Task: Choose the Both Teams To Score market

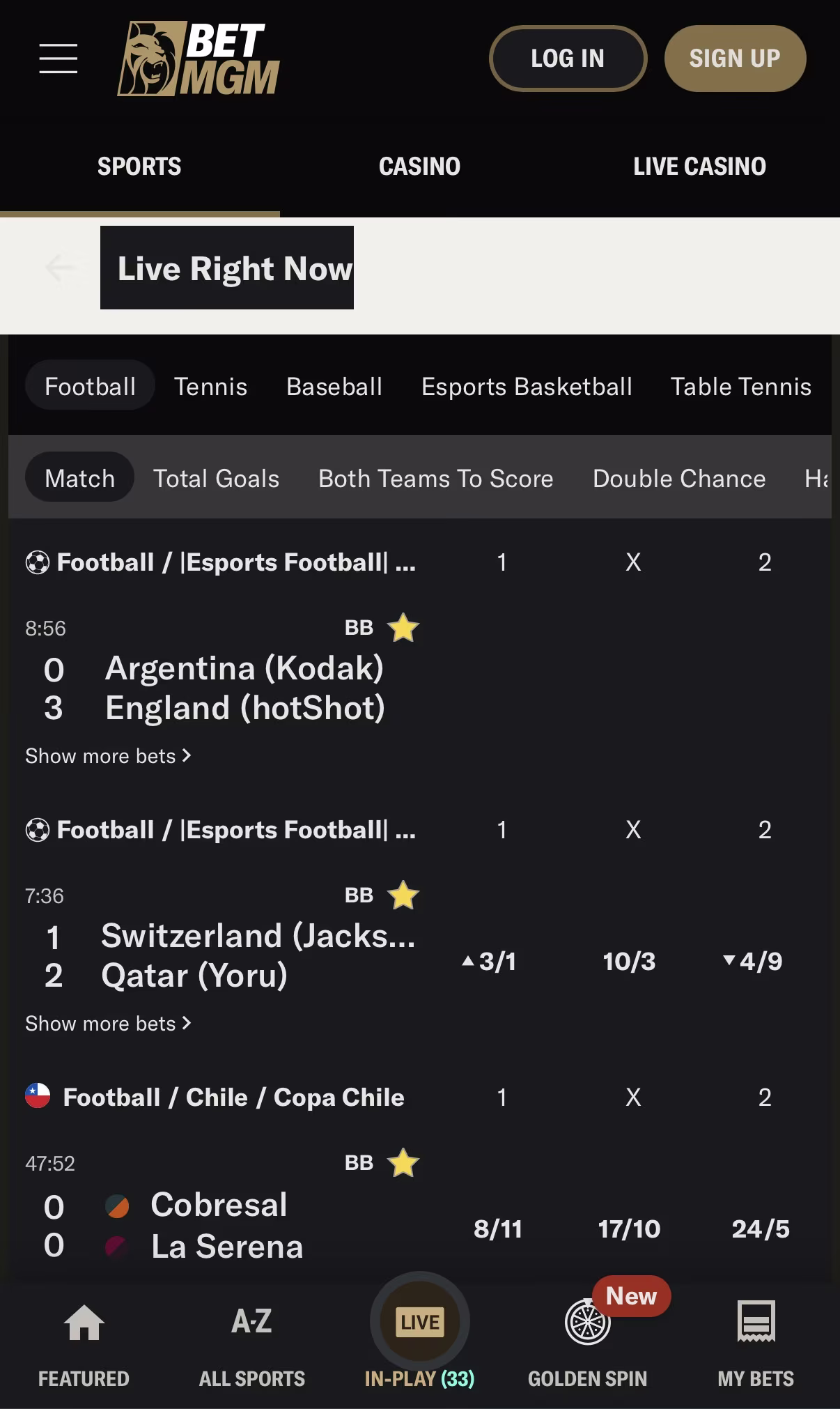Action: point(436,479)
